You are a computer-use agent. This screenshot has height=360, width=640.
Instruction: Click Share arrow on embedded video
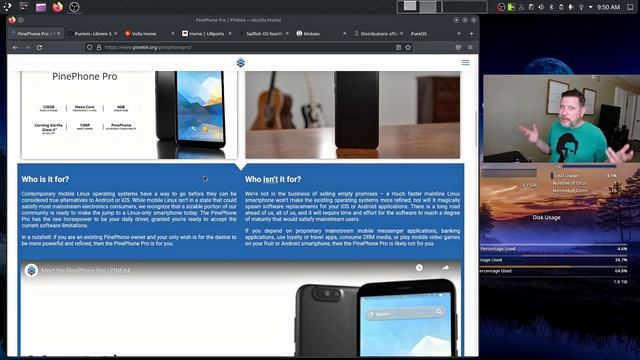(445, 268)
